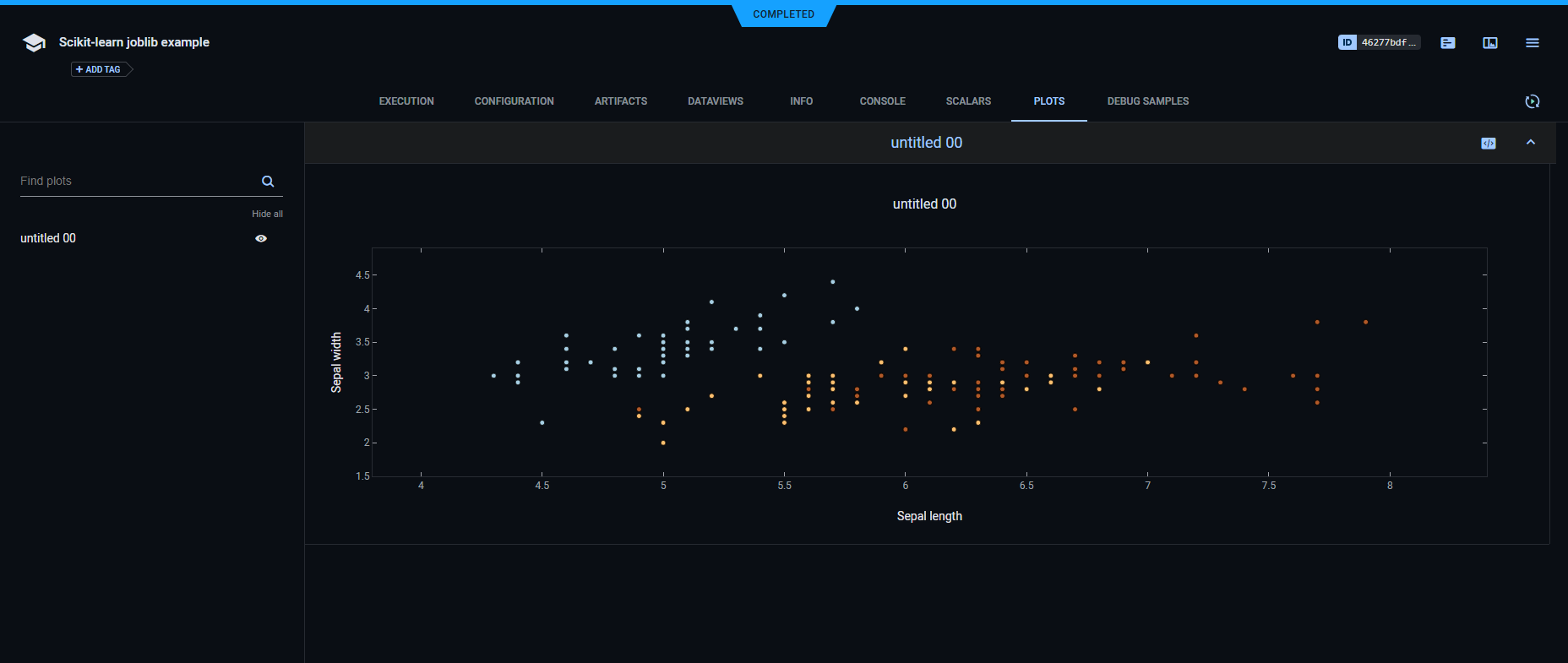Click the Add Tag button
1568x663 pixels.
coord(101,69)
